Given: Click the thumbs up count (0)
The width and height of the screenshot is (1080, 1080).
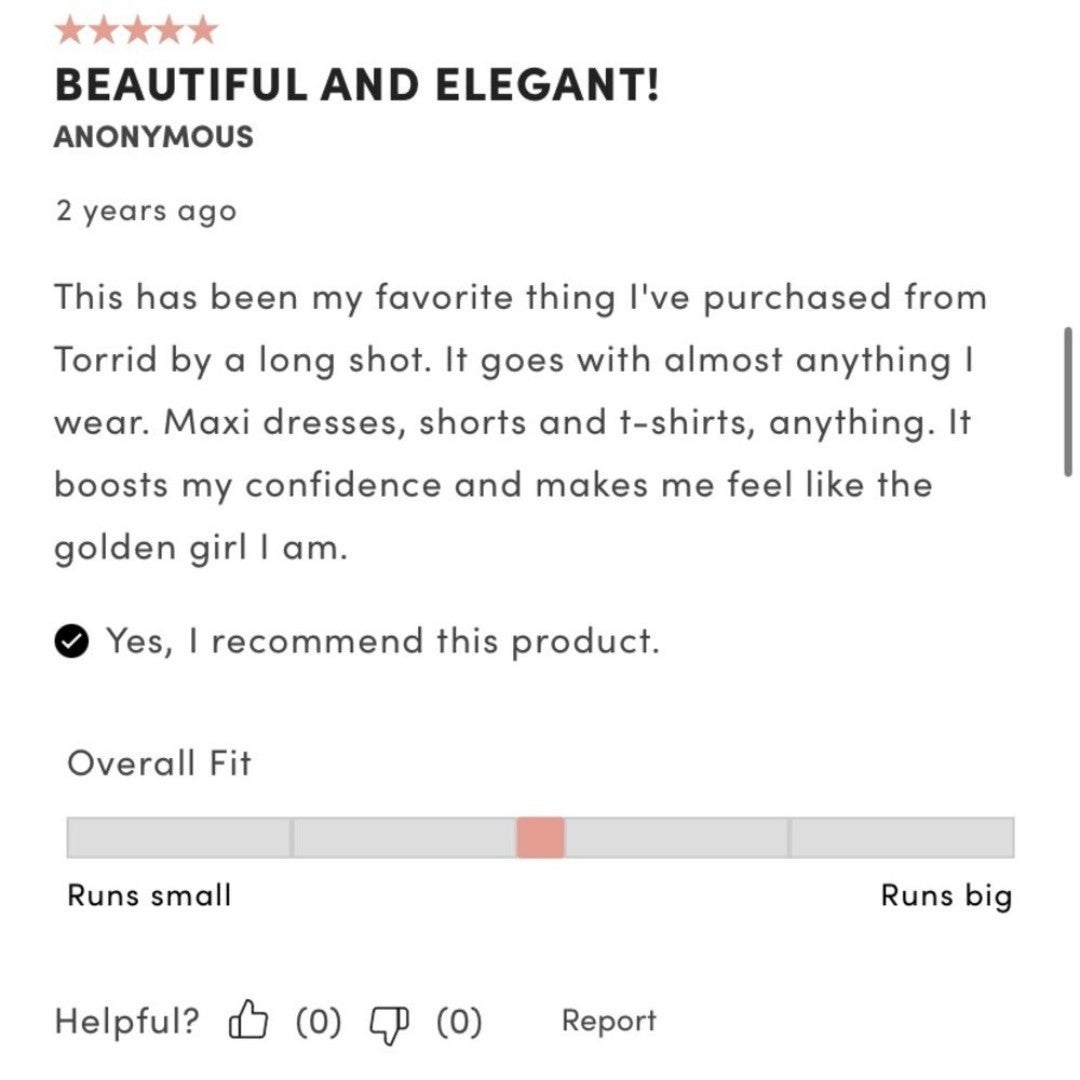Looking at the screenshot, I should point(318,1021).
